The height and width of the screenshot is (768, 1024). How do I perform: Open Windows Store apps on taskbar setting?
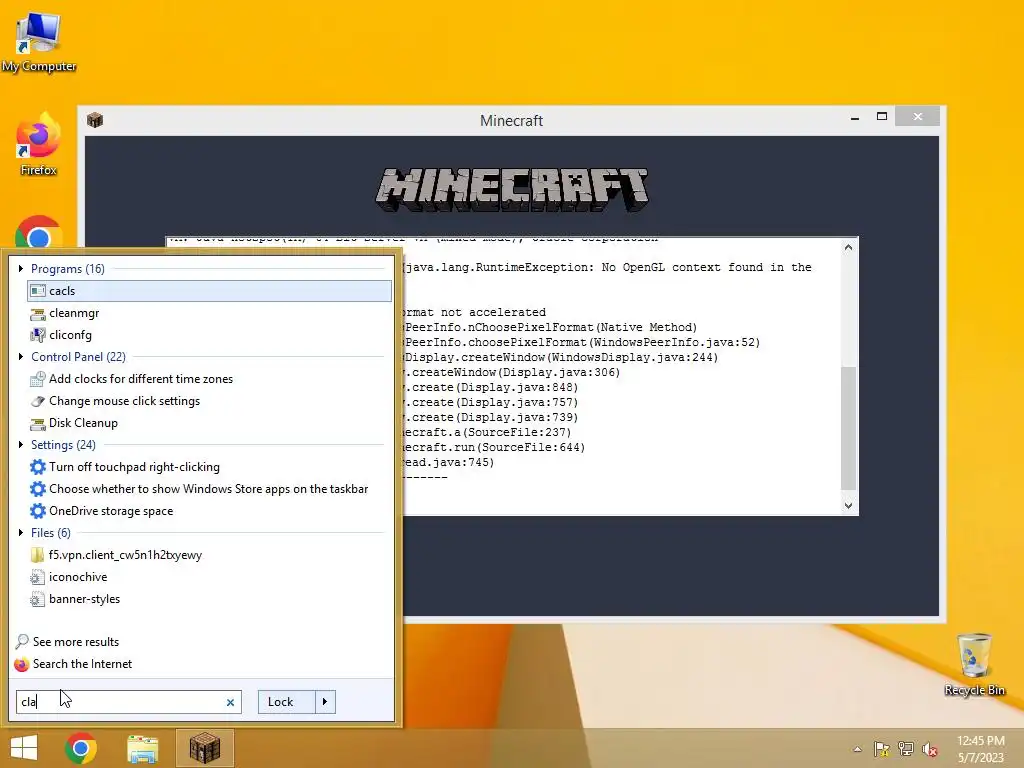tap(210, 488)
